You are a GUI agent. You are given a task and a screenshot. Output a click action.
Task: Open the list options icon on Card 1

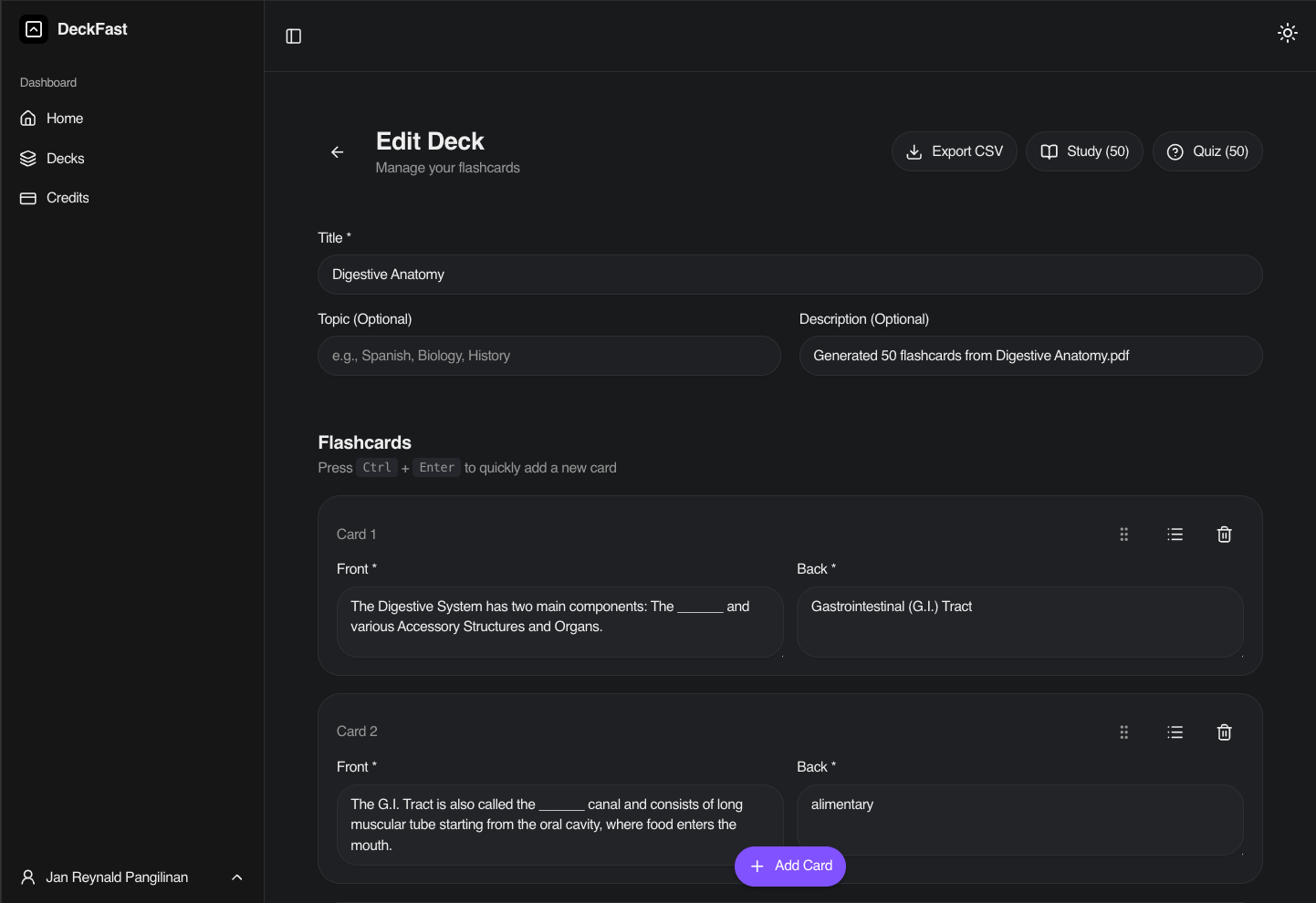pos(1175,535)
